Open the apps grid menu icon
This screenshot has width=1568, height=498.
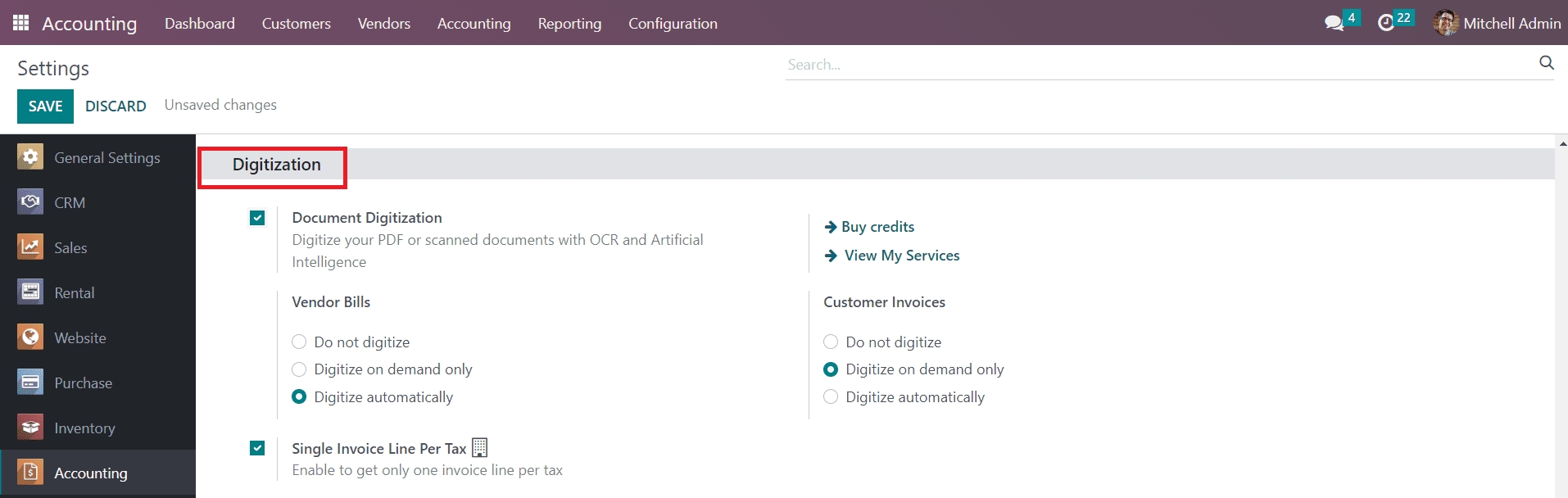coord(21,23)
